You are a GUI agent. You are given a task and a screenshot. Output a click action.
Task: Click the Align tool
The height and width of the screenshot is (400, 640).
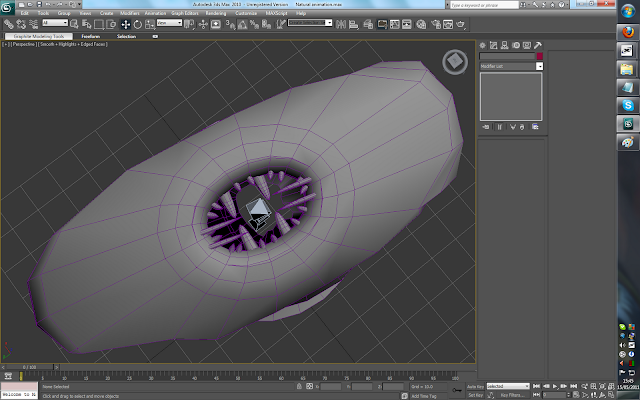(x=353, y=24)
